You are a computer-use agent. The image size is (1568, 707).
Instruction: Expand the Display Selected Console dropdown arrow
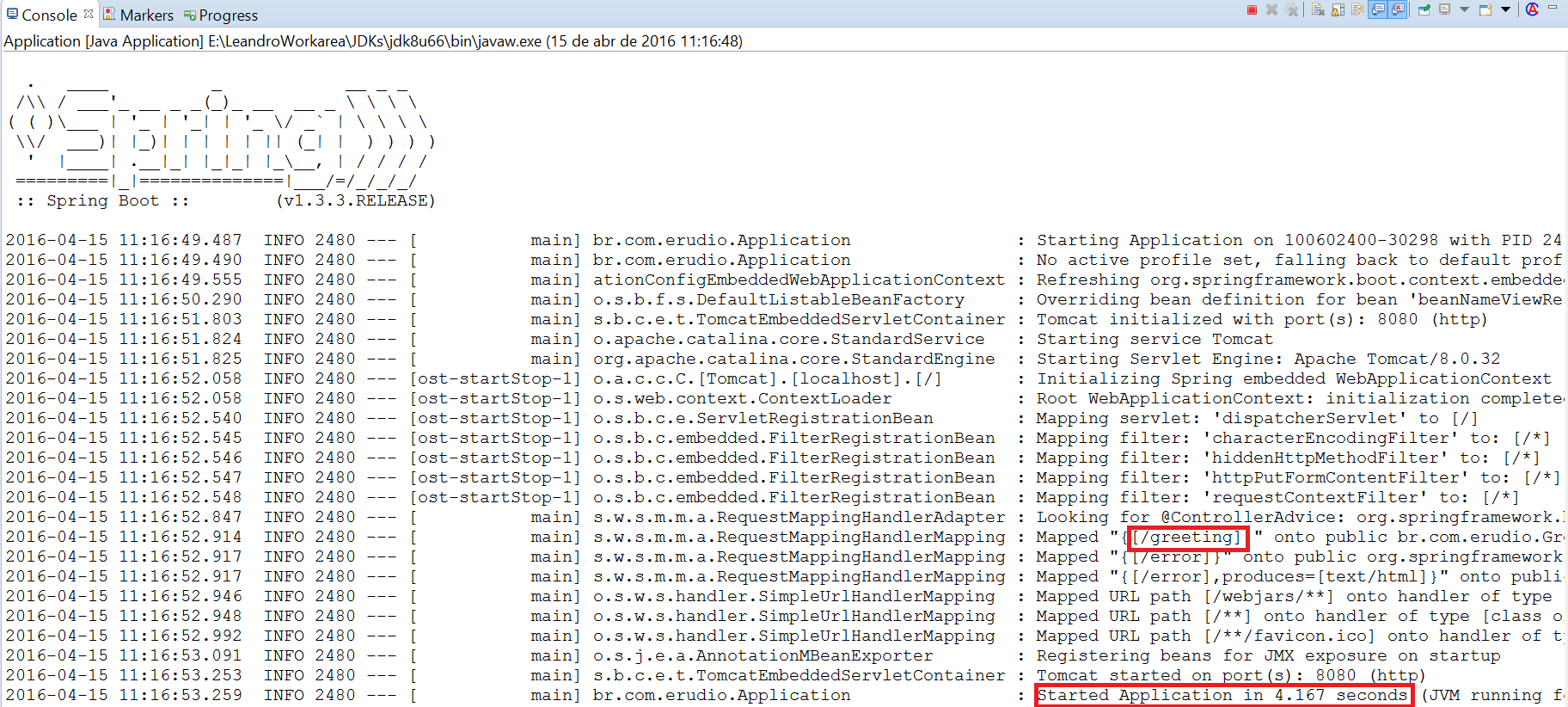[x=1464, y=10]
